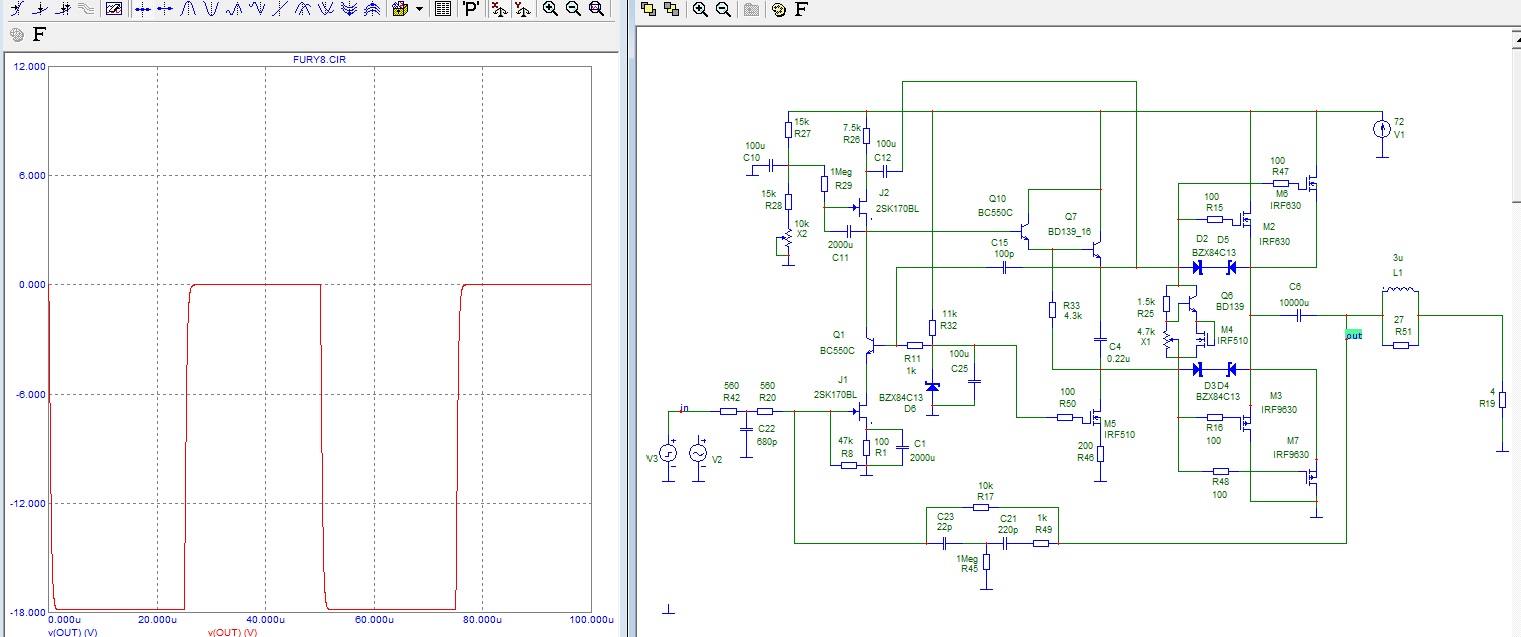
Task: Open the color palette in schematic toolbar
Action: [778, 9]
